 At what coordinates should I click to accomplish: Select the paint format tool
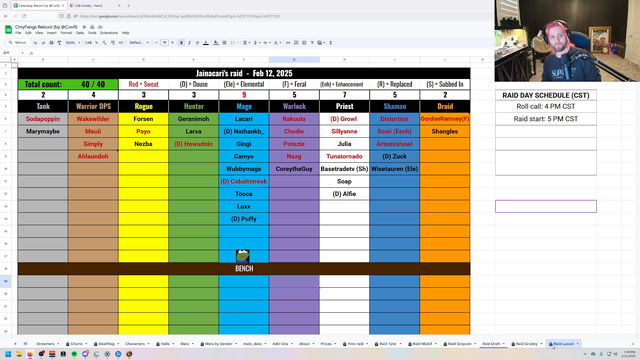[59, 43]
